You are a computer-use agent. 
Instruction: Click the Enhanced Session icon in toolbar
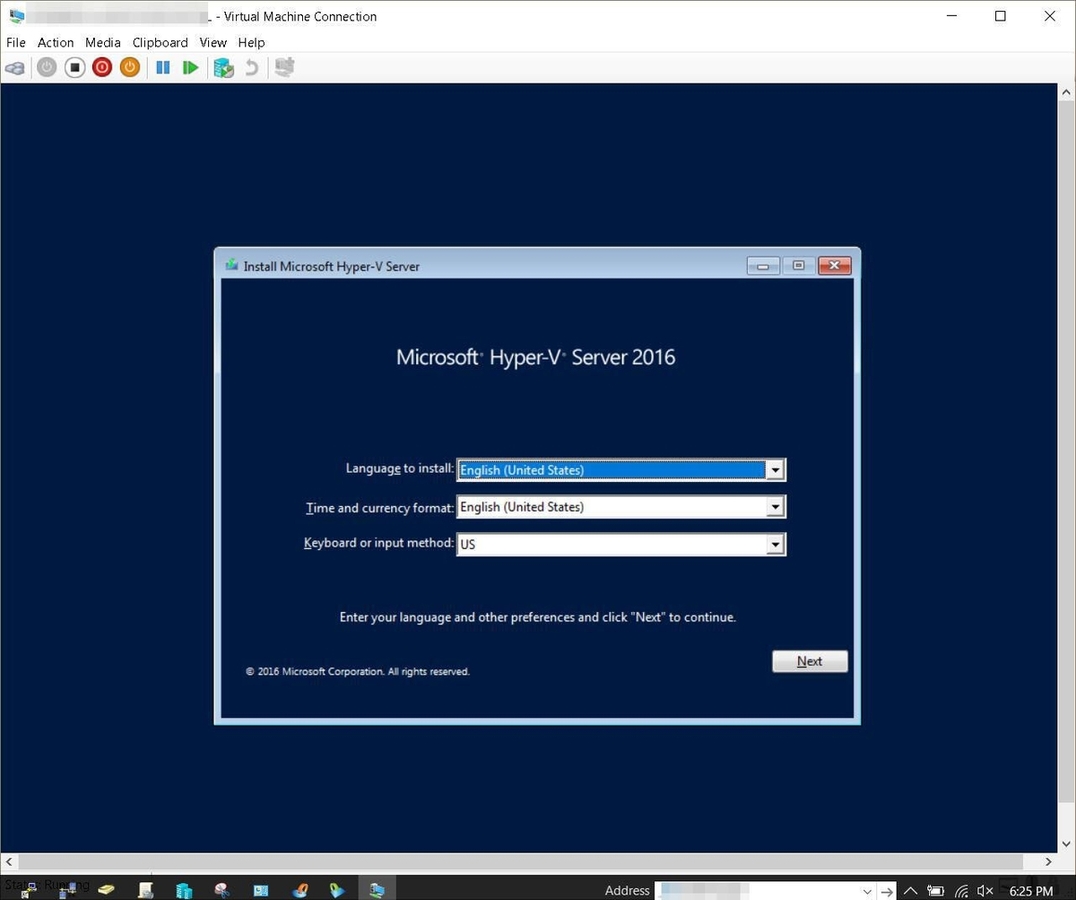click(285, 68)
